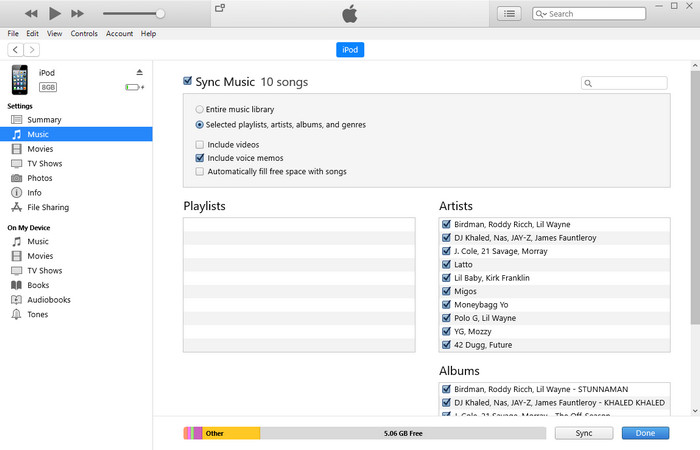
Task: Click the scrollbar down arrow
Action: pos(695,411)
